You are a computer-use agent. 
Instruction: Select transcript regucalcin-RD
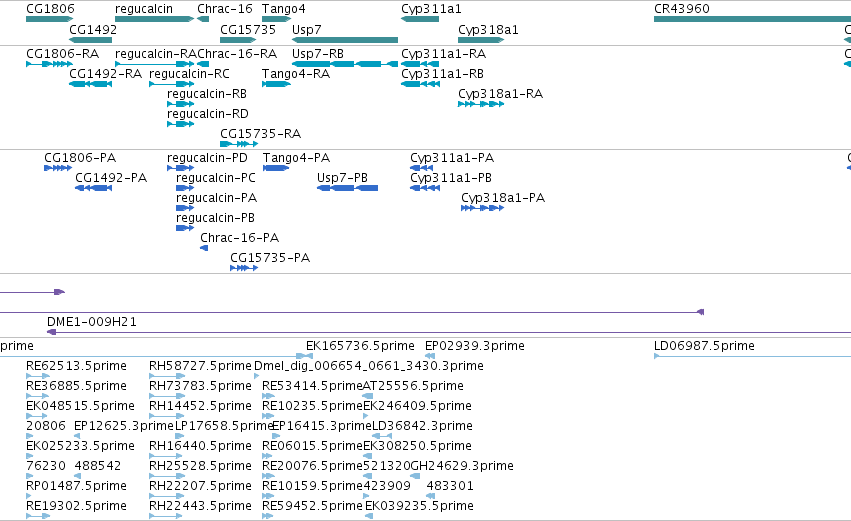tap(208, 114)
